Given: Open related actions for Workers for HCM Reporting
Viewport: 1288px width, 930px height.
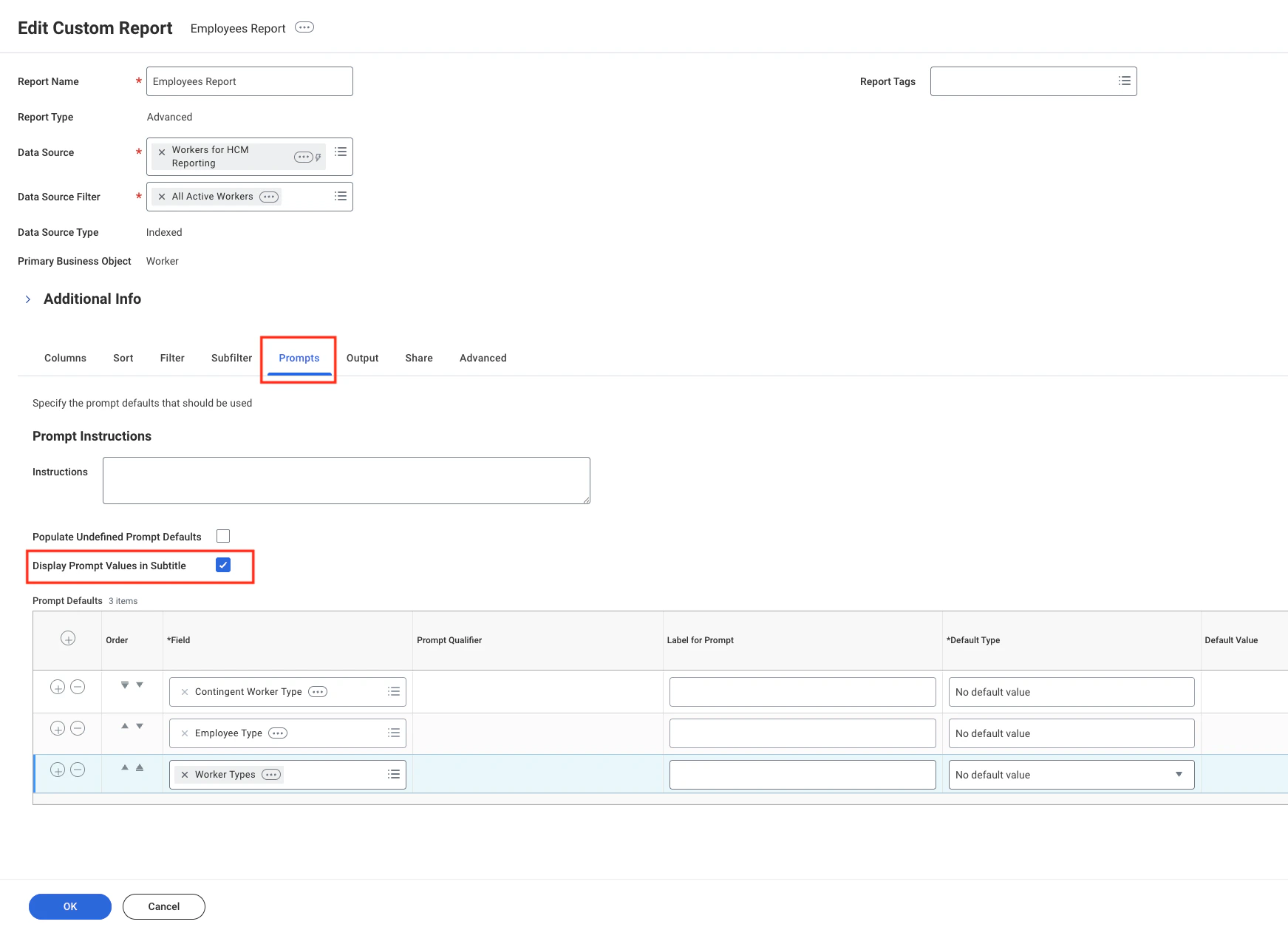Looking at the screenshot, I should (x=303, y=157).
